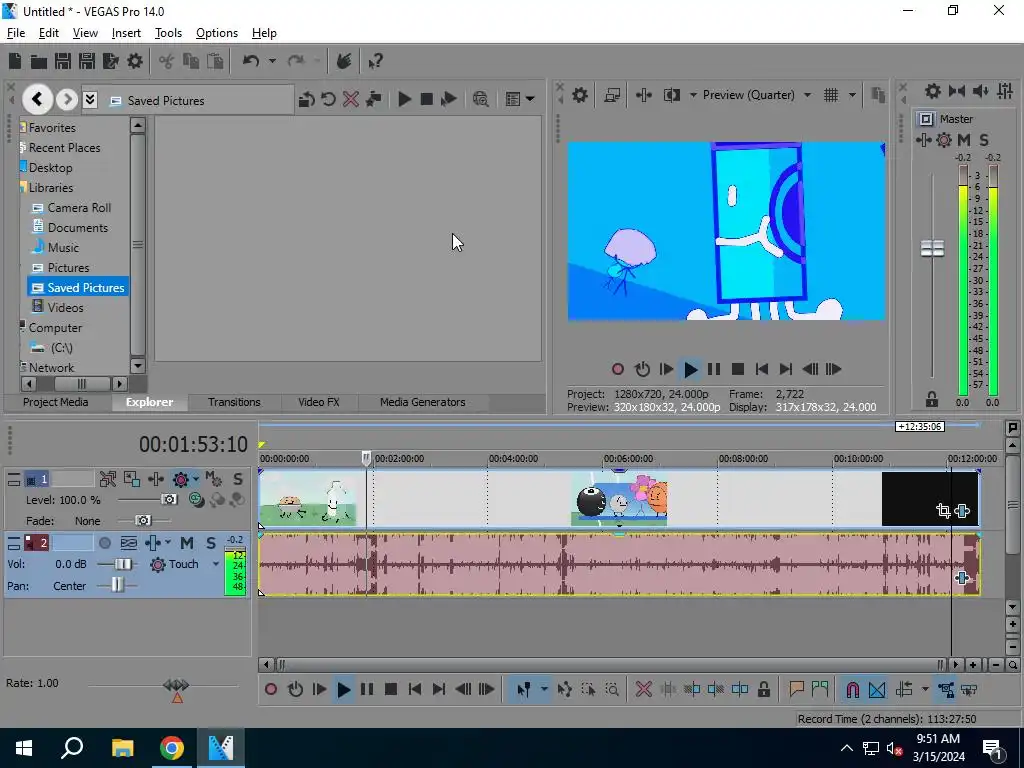Image resolution: width=1024 pixels, height=768 pixels.
Task: Toggle Dim Output speaker icon
Action: (x=980, y=91)
